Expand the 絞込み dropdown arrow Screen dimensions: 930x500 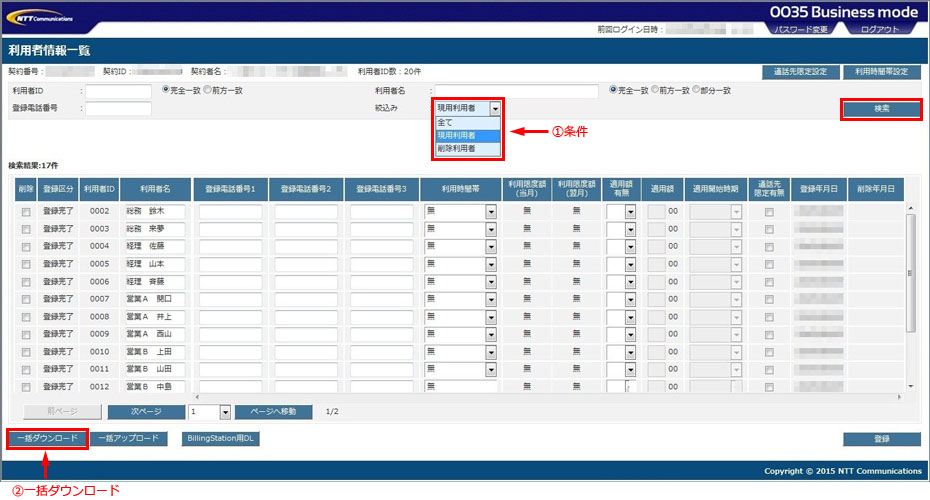[x=495, y=108]
